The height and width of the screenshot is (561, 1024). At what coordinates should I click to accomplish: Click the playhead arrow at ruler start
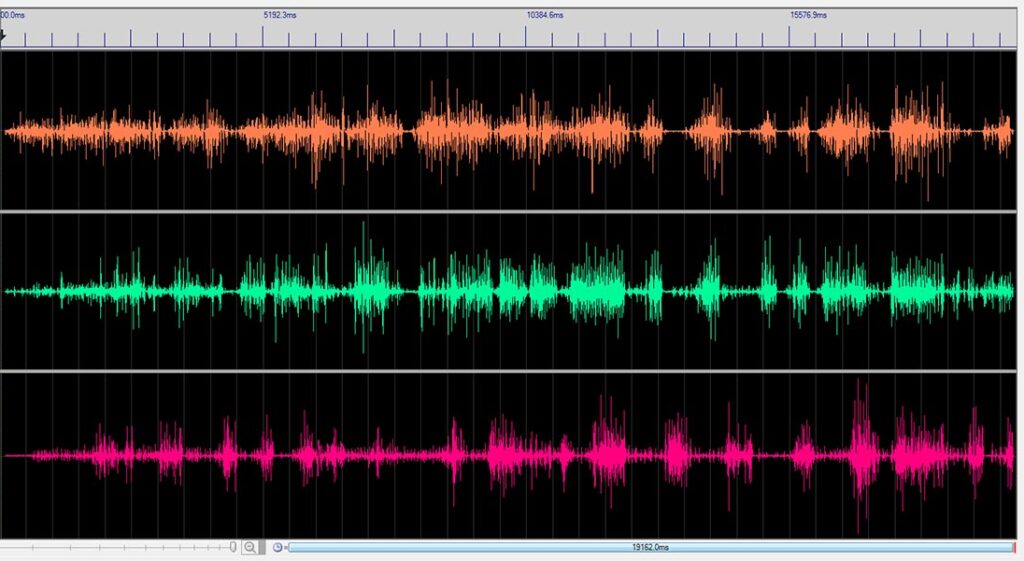pos(4,35)
